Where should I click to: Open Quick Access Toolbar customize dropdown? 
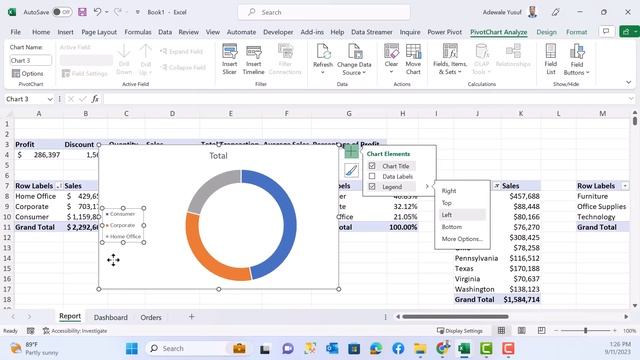pyautogui.click(x=138, y=12)
